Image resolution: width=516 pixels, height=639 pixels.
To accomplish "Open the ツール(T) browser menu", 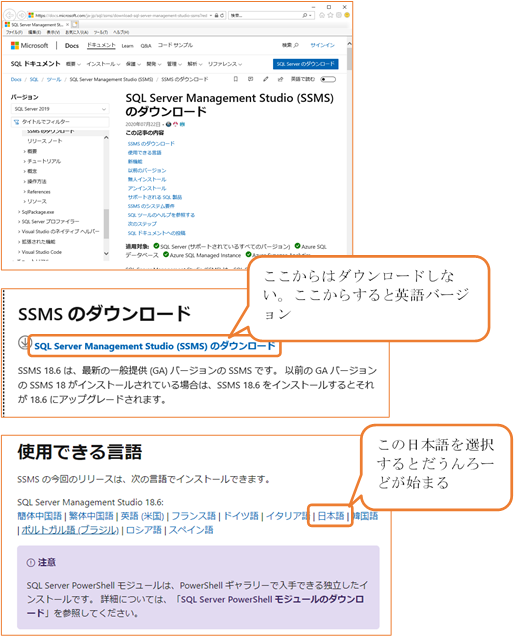I will click(x=101, y=32).
